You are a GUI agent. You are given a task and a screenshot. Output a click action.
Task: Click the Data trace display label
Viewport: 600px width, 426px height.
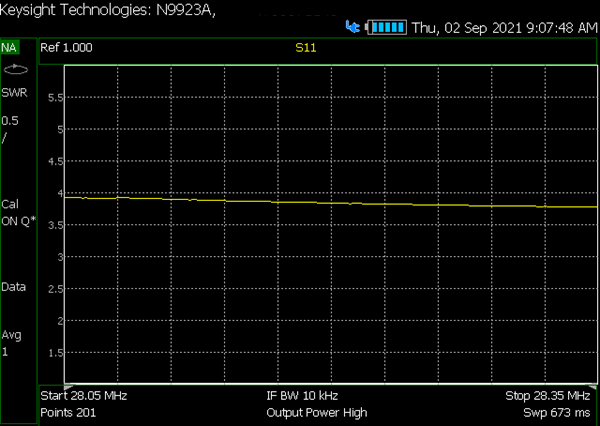click(14, 287)
